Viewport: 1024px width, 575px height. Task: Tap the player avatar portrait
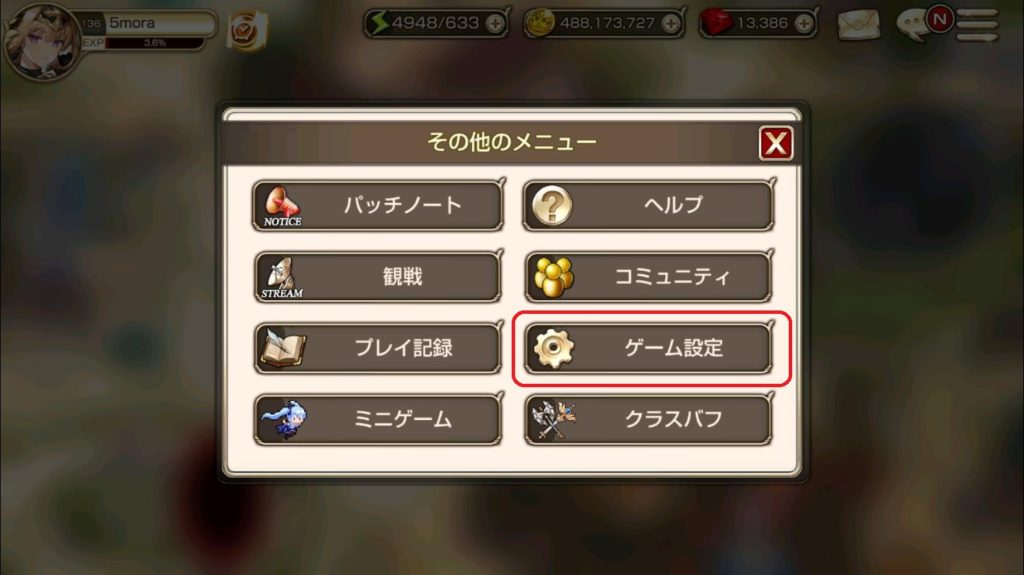coord(42,42)
